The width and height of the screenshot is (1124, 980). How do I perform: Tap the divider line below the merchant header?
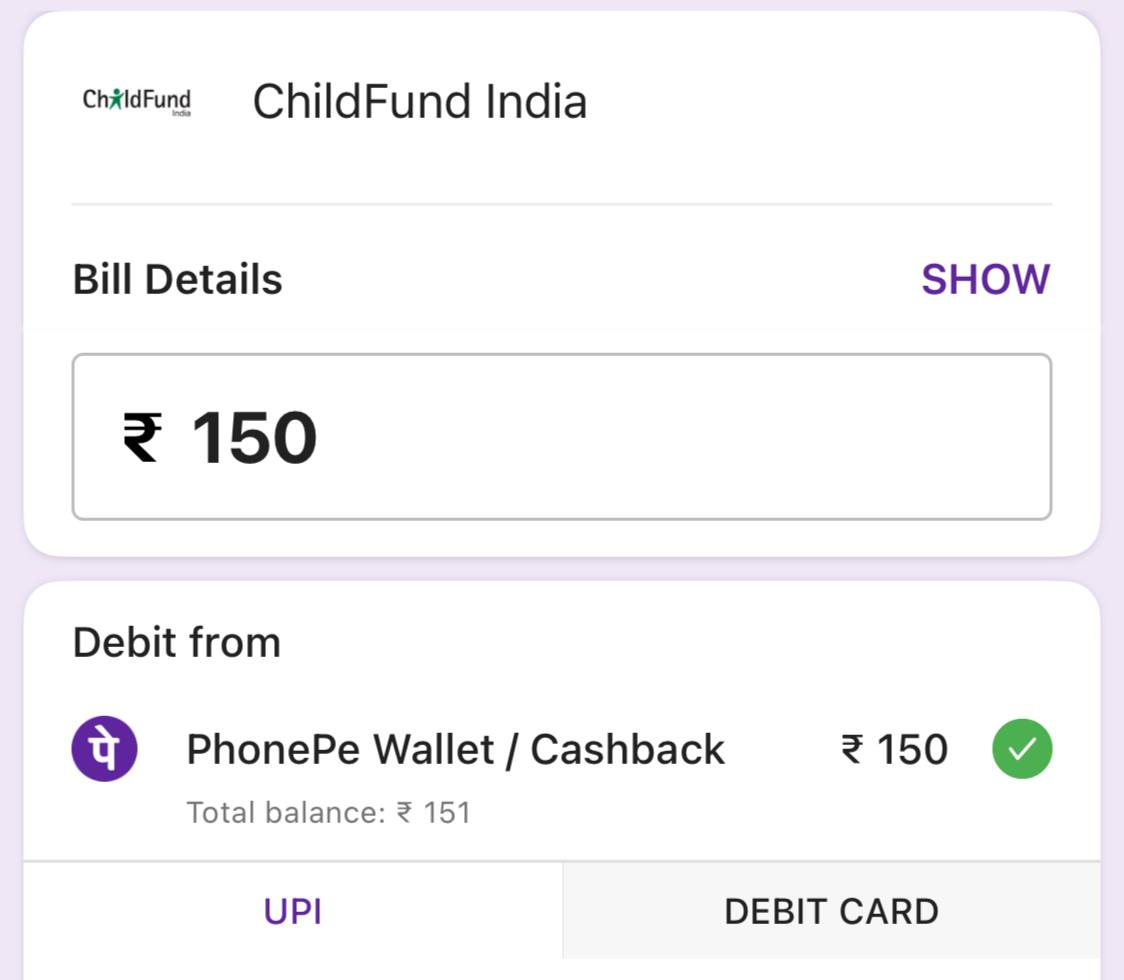(561, 204)
